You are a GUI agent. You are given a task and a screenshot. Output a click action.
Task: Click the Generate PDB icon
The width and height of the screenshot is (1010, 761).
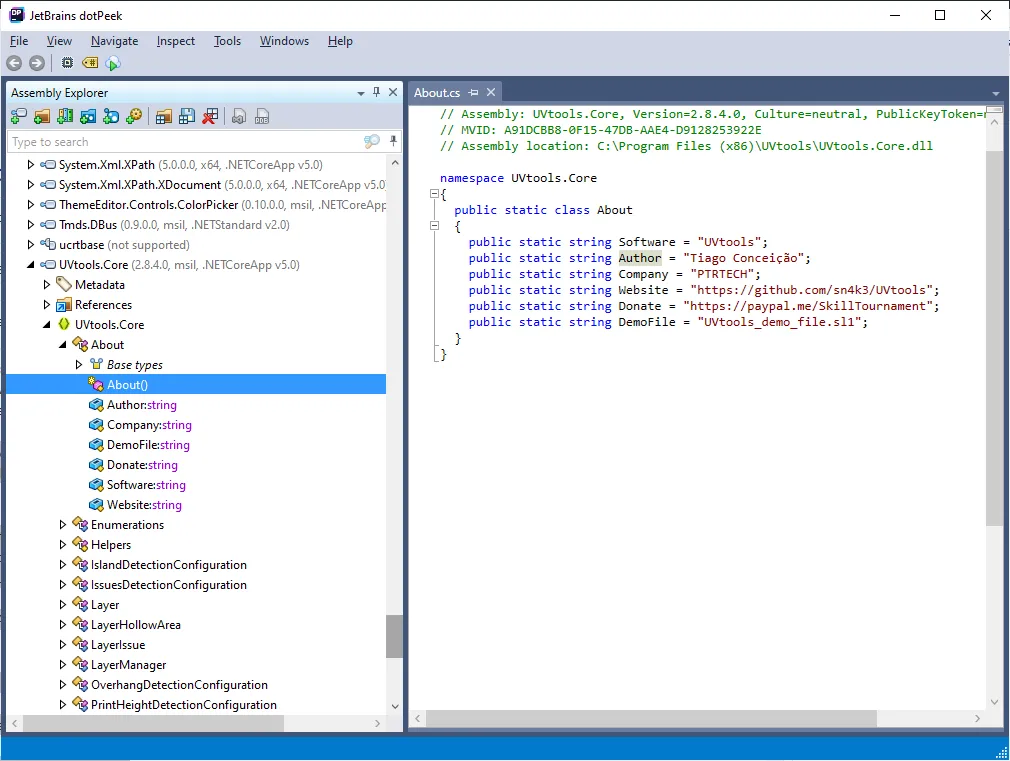261,117
